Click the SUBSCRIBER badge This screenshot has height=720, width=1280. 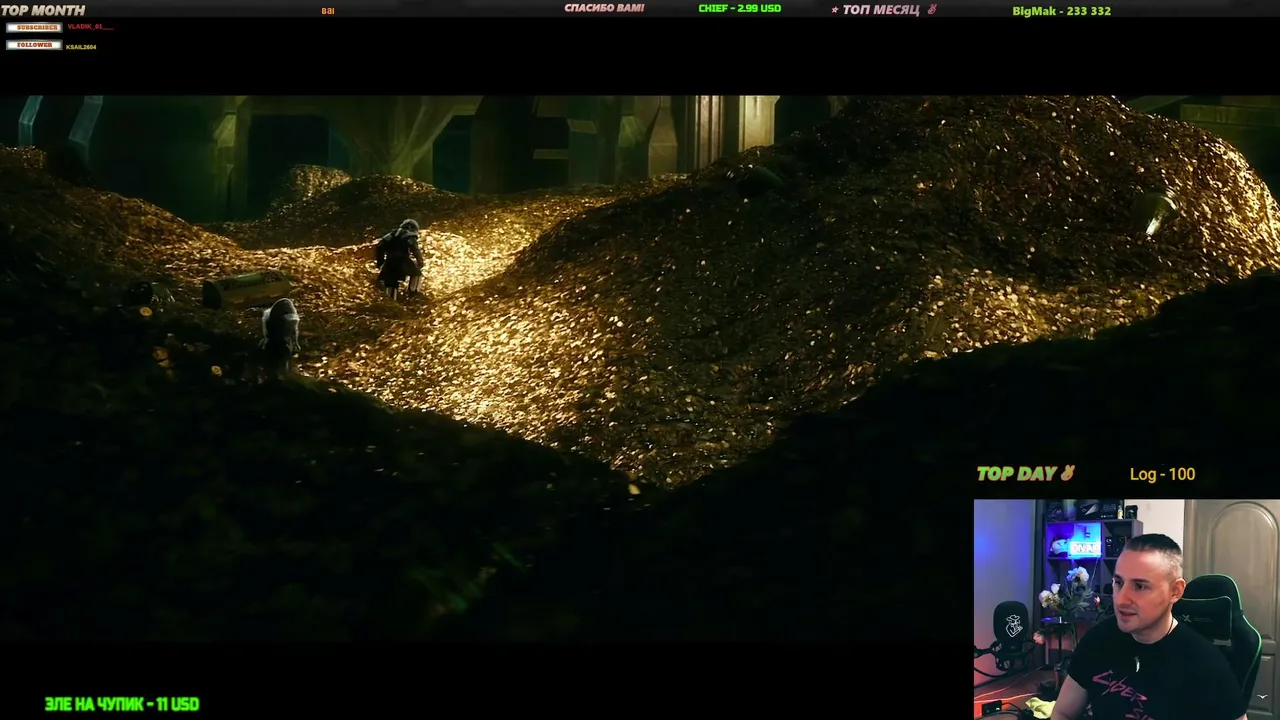coord(34,27)
